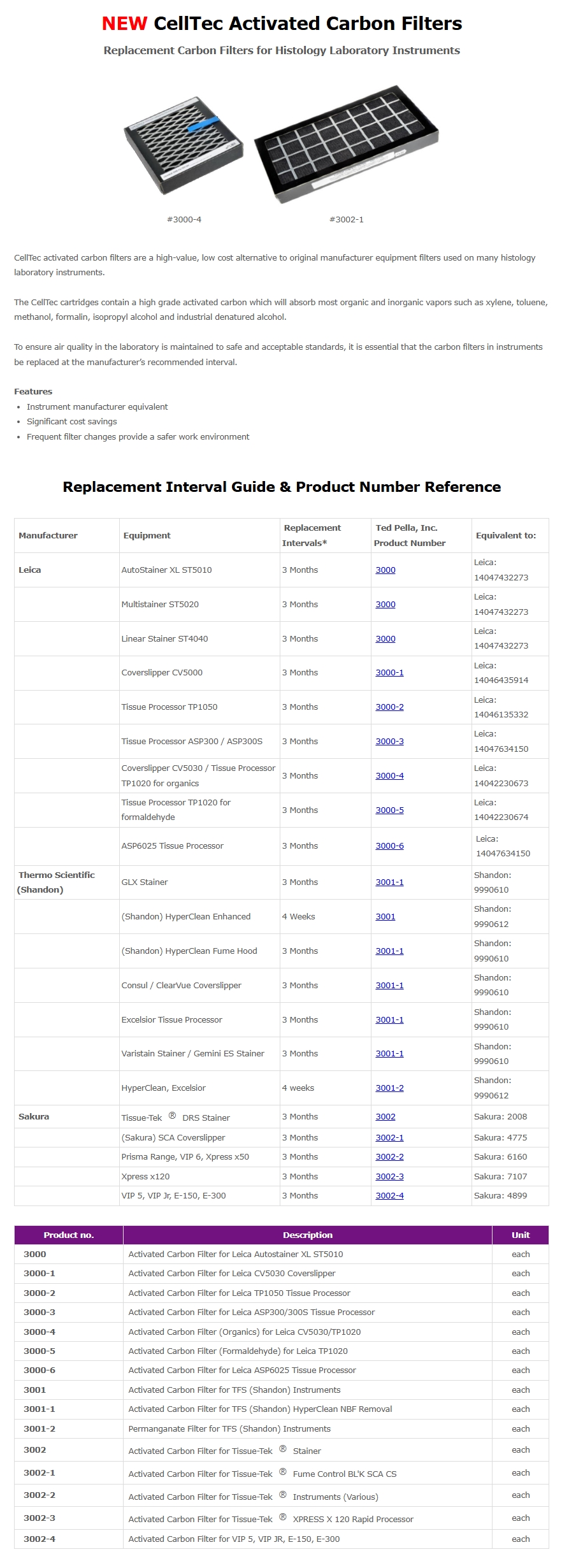This screenshot has height=1568, width=569.
Task: Click 'Activated Carbon Filter for VIP 5, VIP JR, E-150, E-300'
Action: [234, 1539]
